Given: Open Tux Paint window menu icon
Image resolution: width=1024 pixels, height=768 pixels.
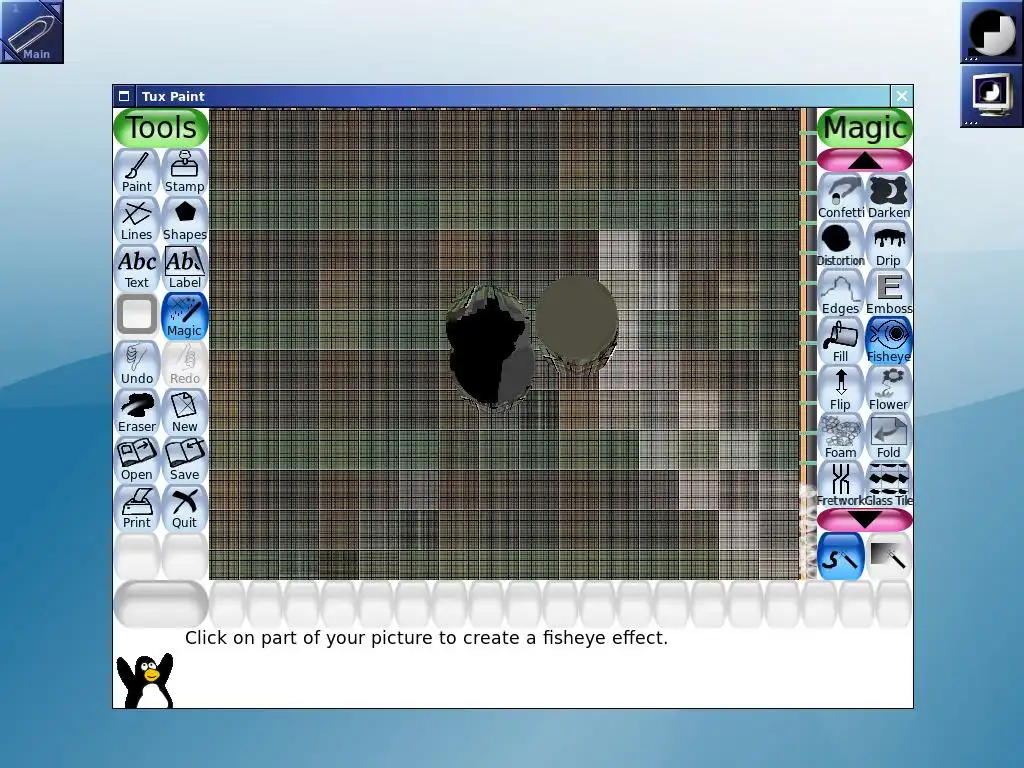Looking at the screenshot, I should click(x=124, y=97).
